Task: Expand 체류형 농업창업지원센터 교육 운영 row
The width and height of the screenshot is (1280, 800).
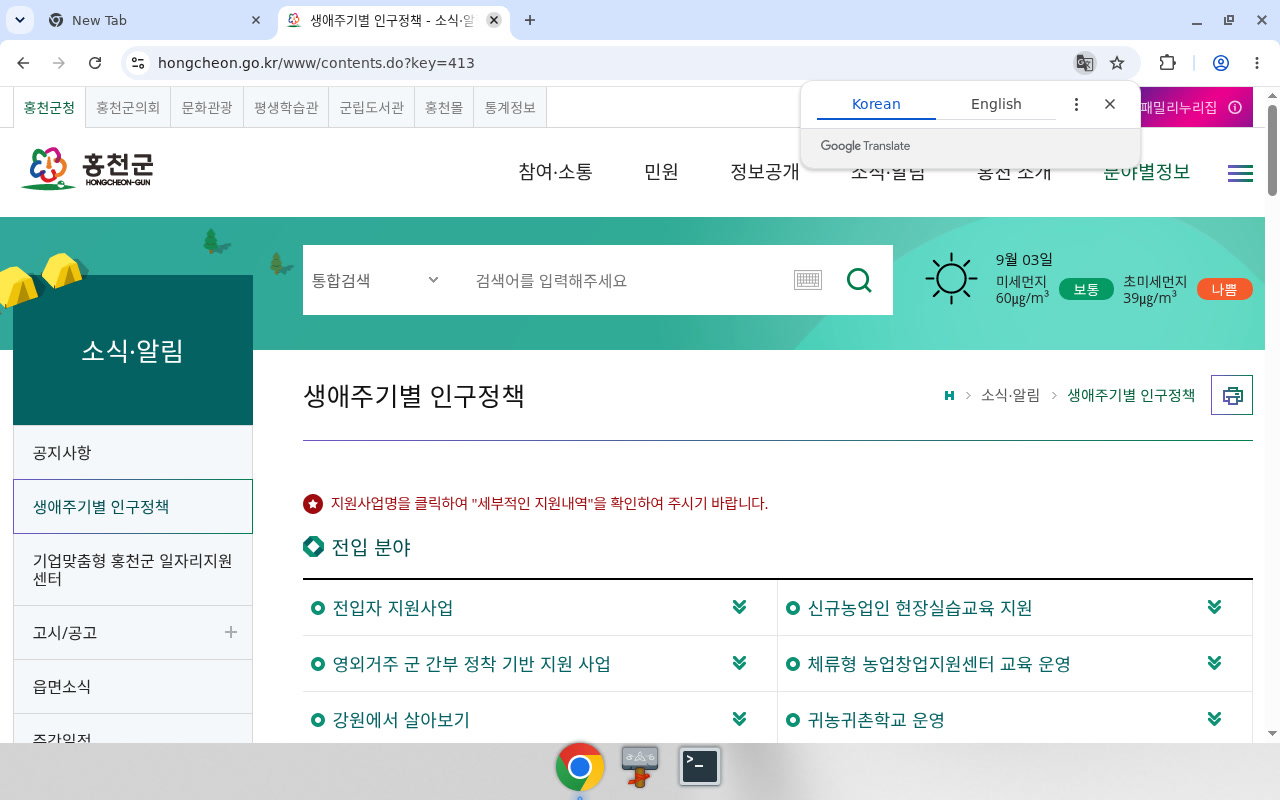Action: [1015, 664]
